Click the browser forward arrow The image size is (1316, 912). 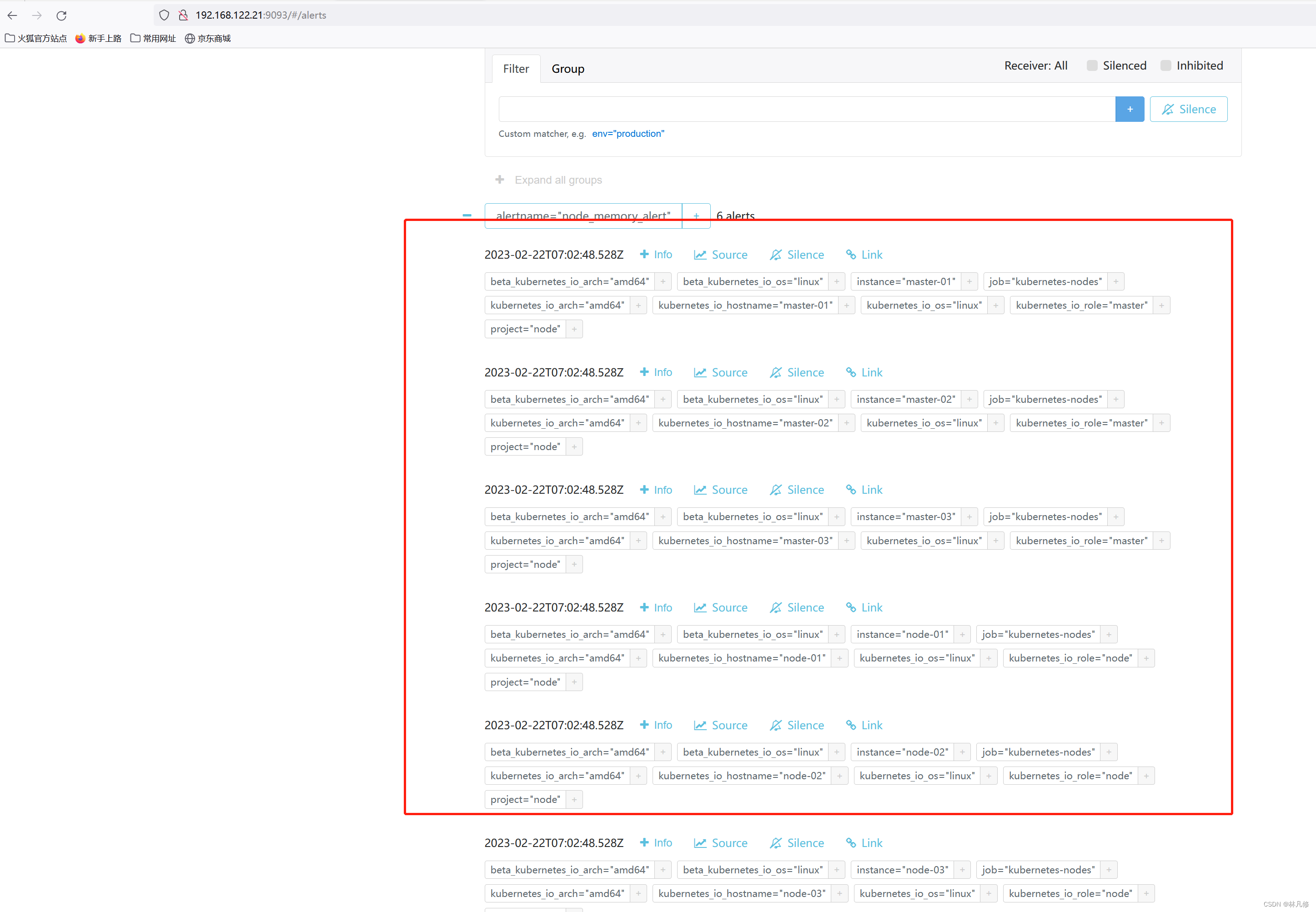(37, 15)
